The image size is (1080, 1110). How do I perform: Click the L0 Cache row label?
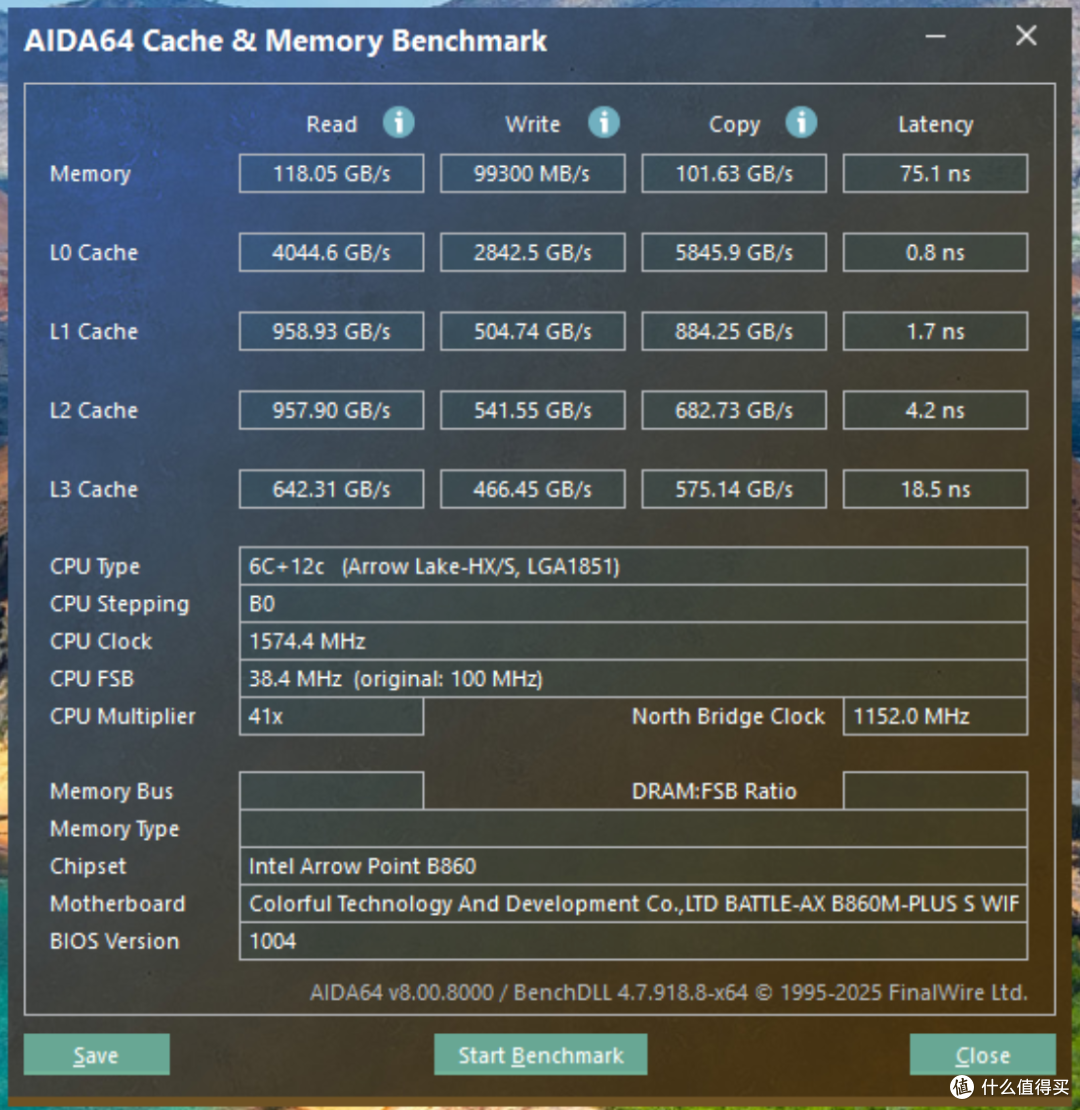[93, 253]
